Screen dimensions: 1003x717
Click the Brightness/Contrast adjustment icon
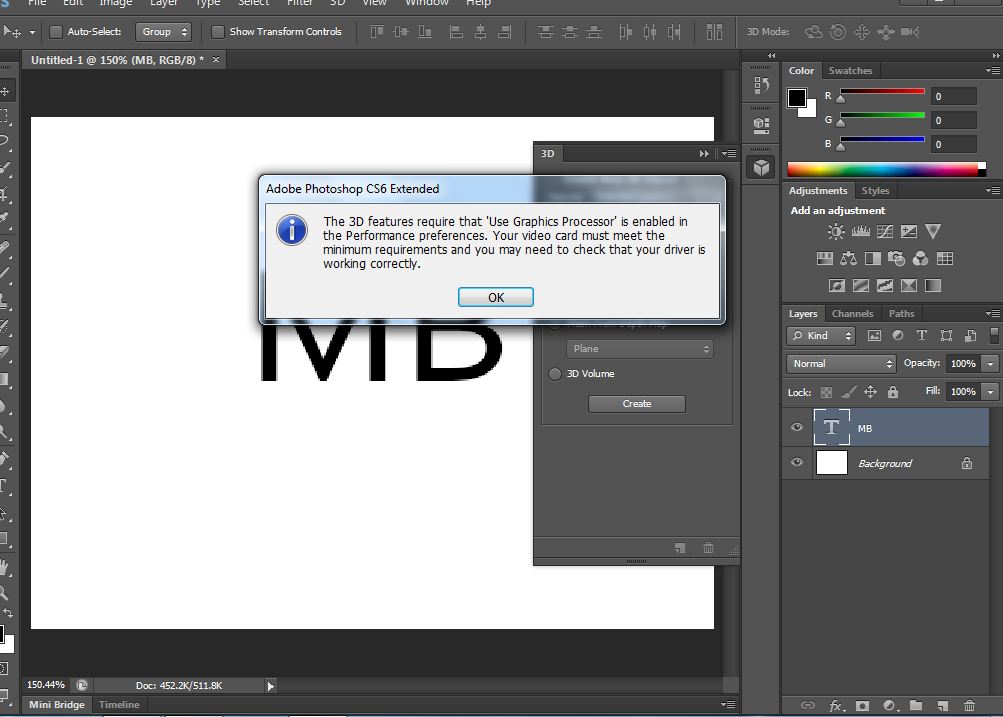point(835,232)
